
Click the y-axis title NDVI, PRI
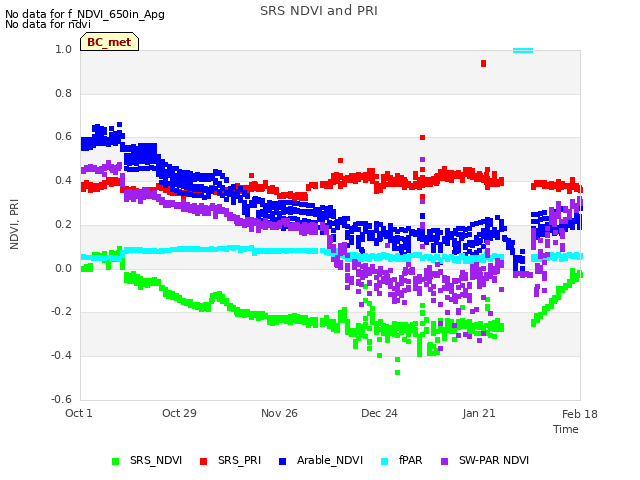point(14,224)
